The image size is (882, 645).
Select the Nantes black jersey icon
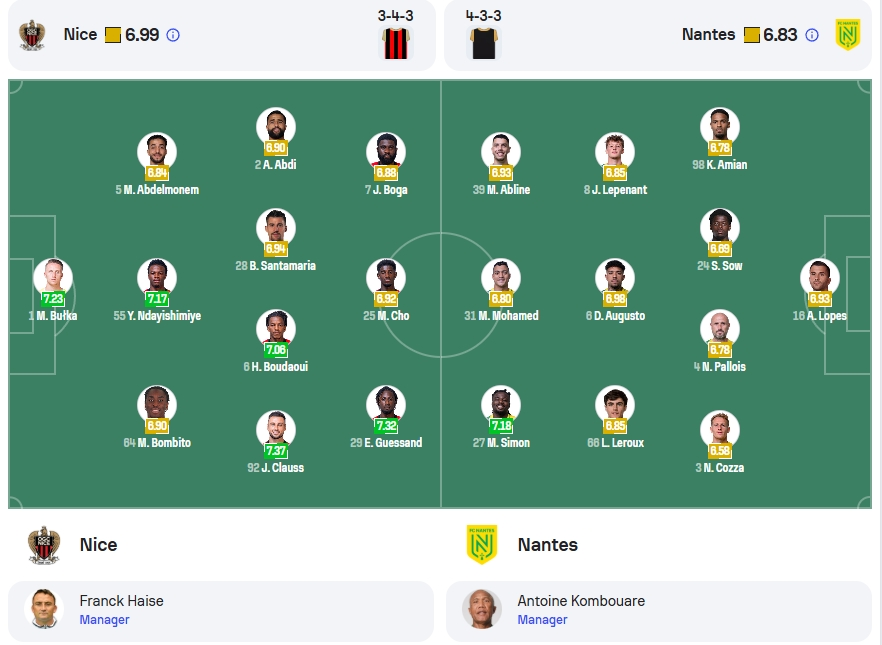pos(484,43)
